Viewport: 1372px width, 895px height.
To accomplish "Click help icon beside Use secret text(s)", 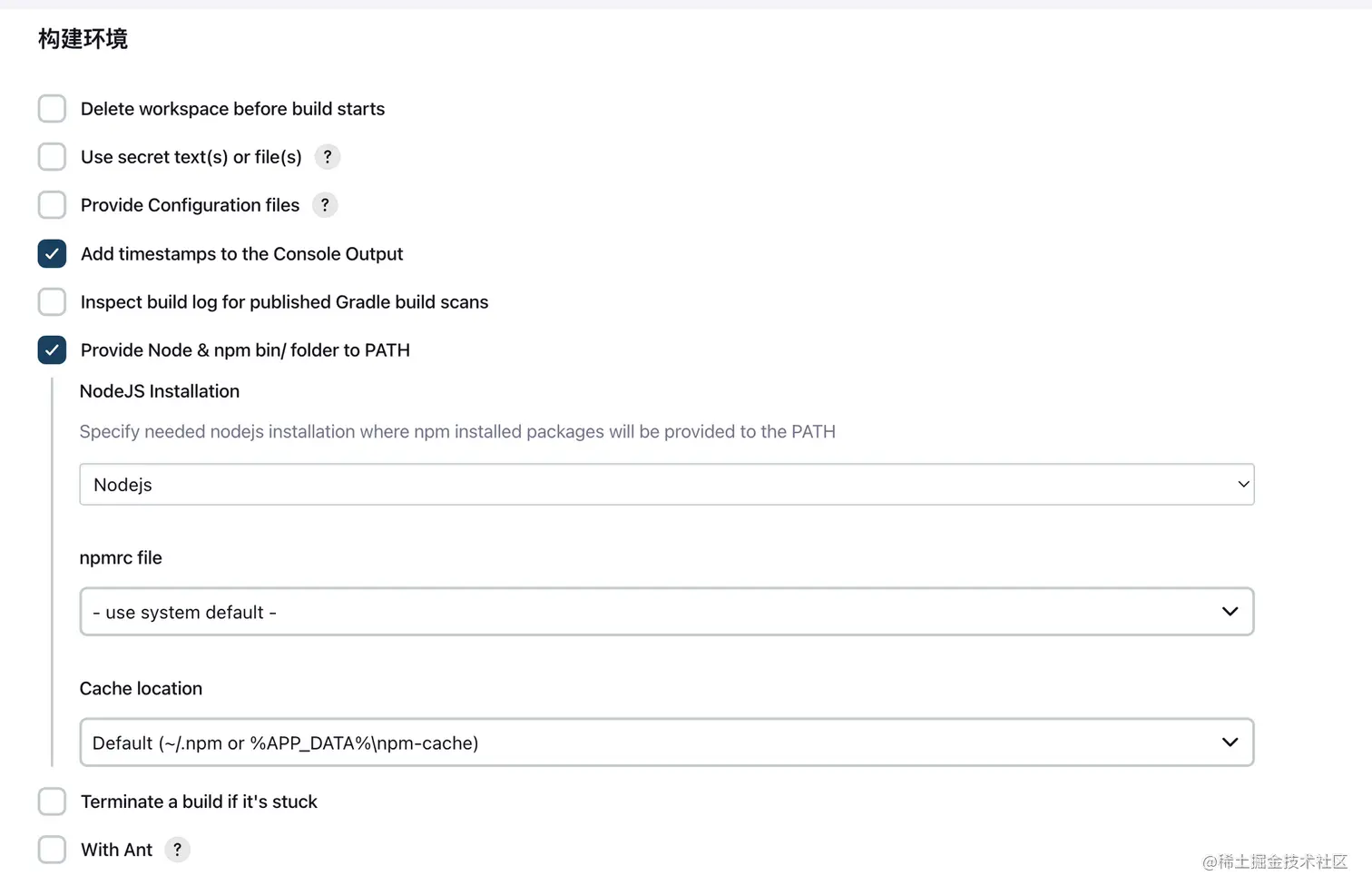I will tap(327, 157).
